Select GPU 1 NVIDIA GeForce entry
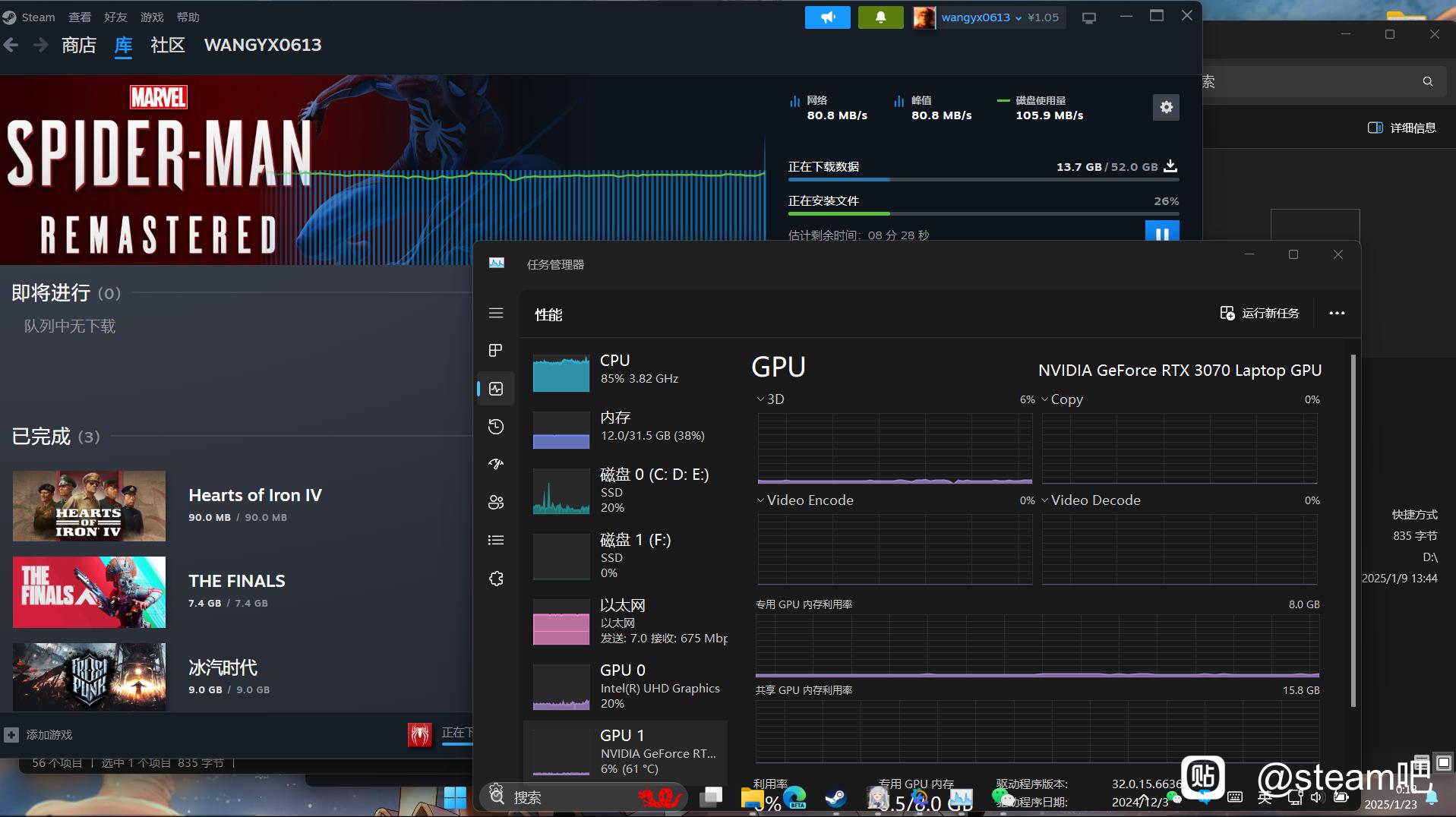Image resolution: width=1456 pixels, height=817 pixels. coord(626,752)
